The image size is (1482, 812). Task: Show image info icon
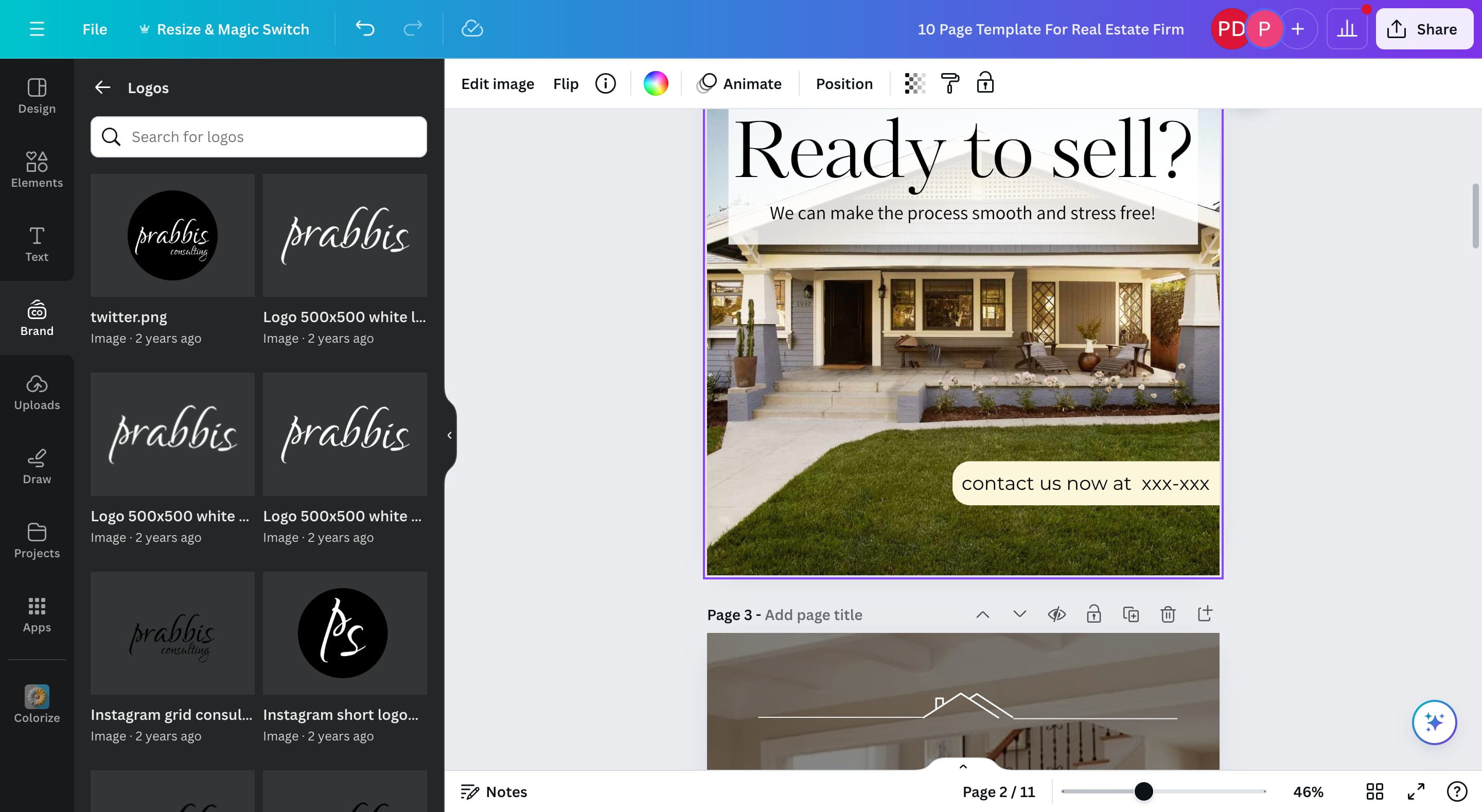605,83
